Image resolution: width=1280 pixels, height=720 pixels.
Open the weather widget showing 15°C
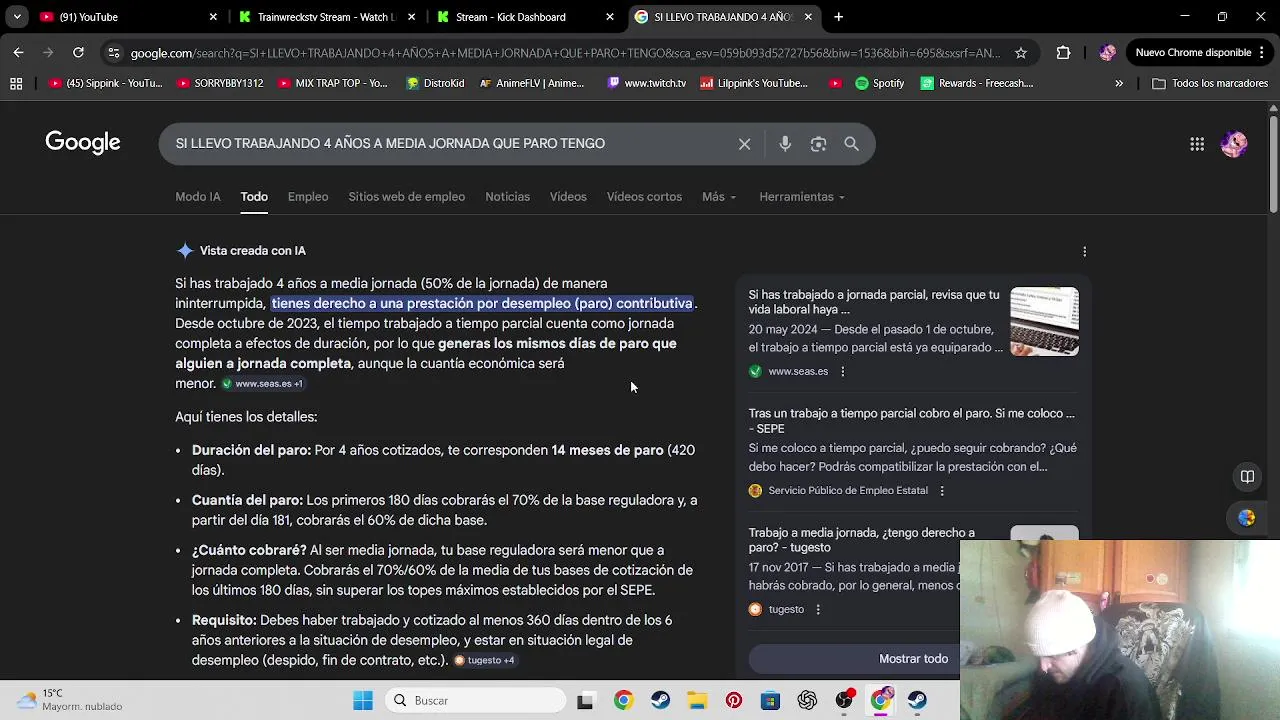[x=70, y=700]
